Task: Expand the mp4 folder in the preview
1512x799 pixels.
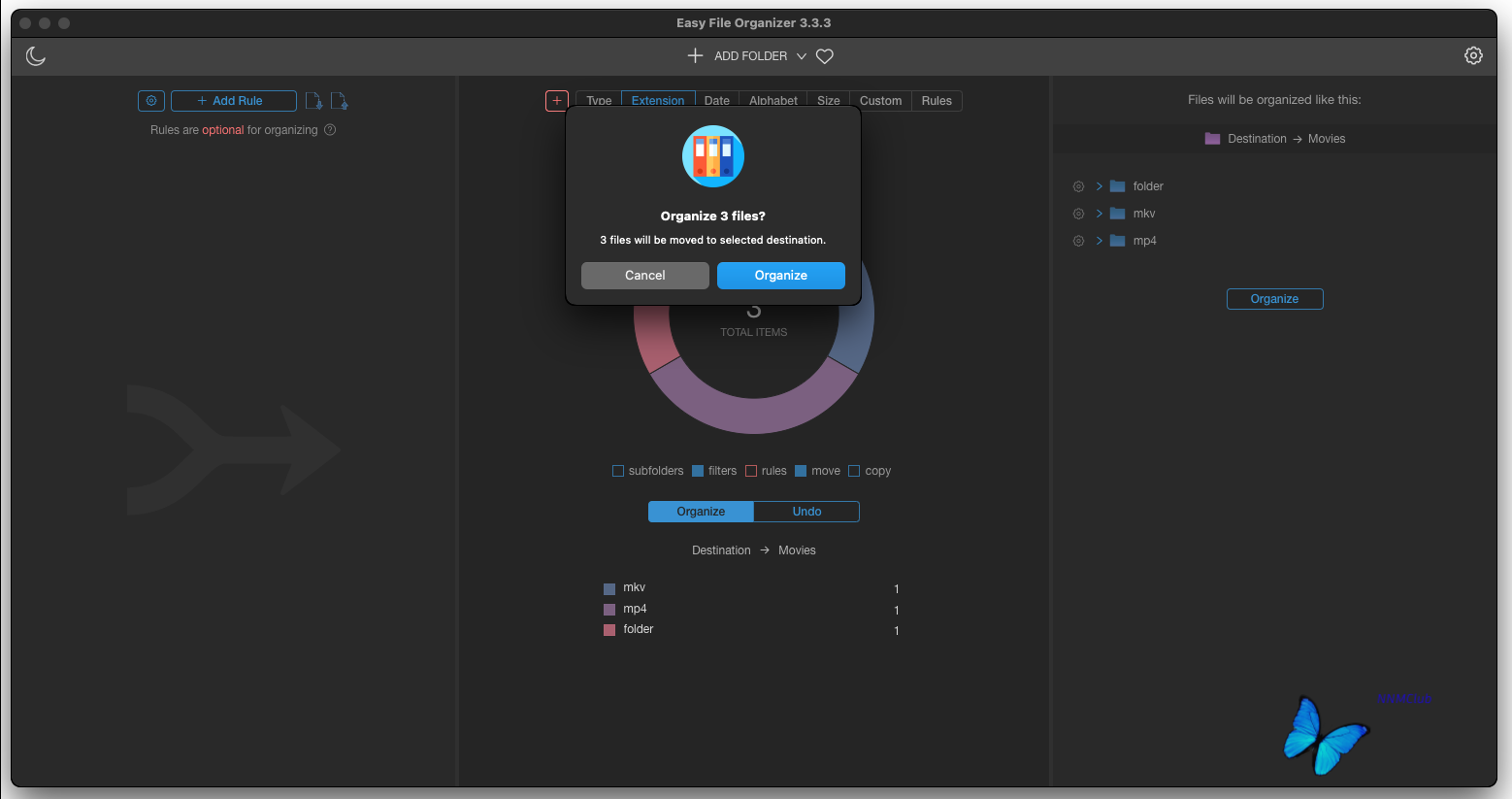Action: tap(1099, 240)
